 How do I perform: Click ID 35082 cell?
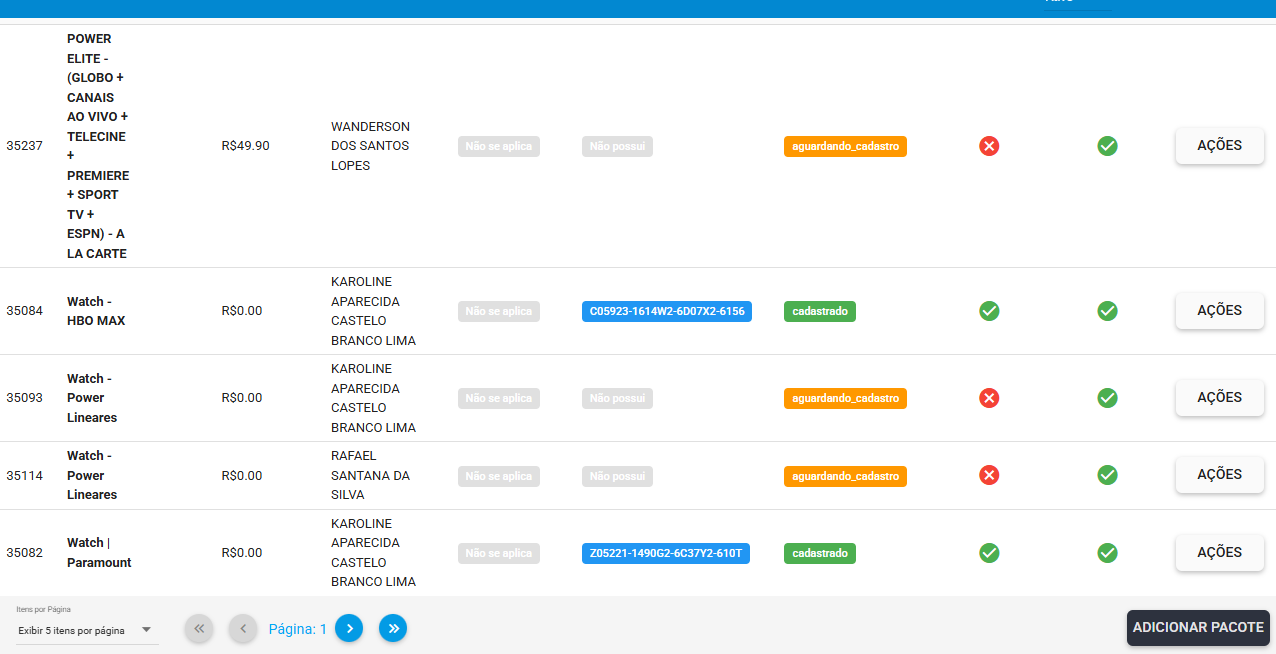pos(24,553)
